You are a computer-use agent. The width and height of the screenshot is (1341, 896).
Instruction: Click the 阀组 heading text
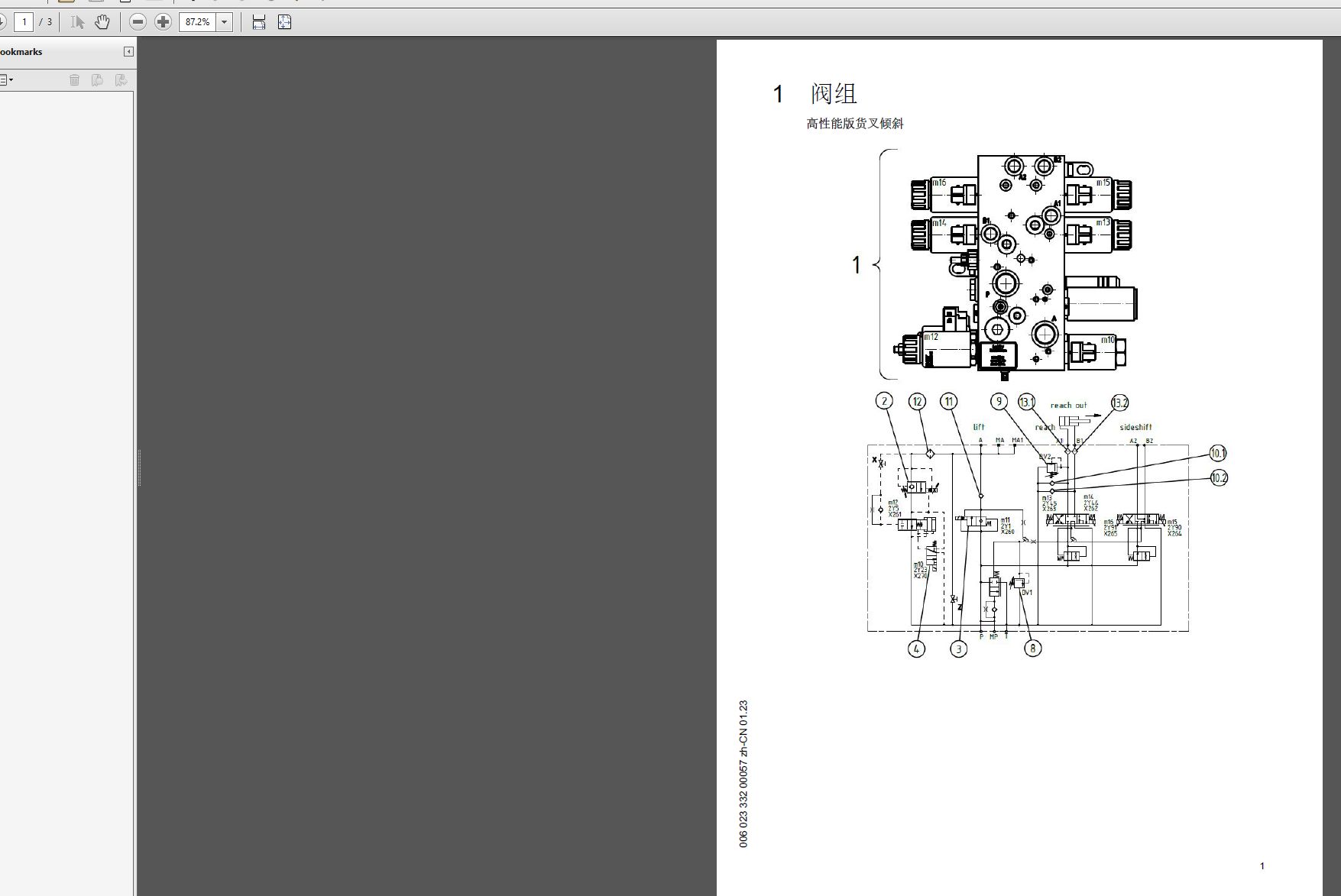click(834, 94)
